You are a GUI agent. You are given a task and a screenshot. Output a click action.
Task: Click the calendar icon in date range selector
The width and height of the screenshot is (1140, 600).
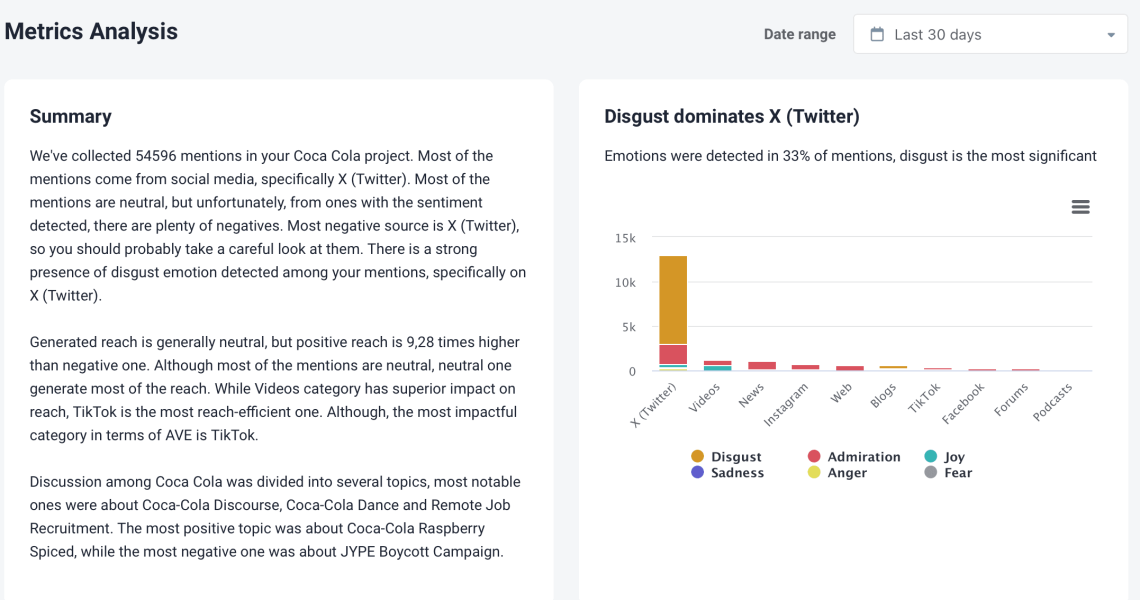(878, 33)
